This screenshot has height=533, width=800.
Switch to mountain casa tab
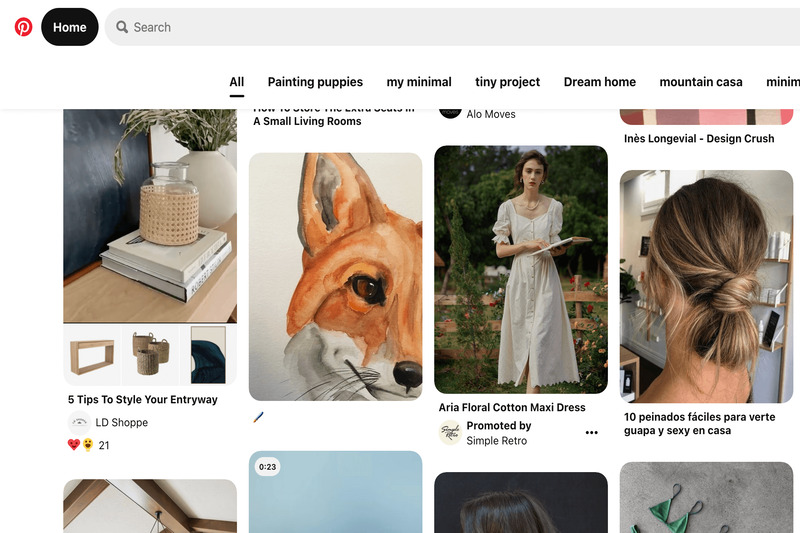click(x=701, y=82)
